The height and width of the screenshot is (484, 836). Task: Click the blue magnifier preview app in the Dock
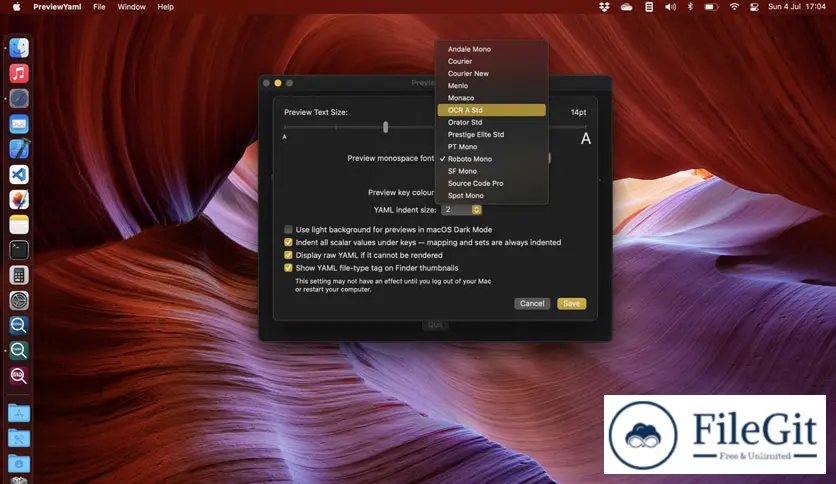click(19, 325)
